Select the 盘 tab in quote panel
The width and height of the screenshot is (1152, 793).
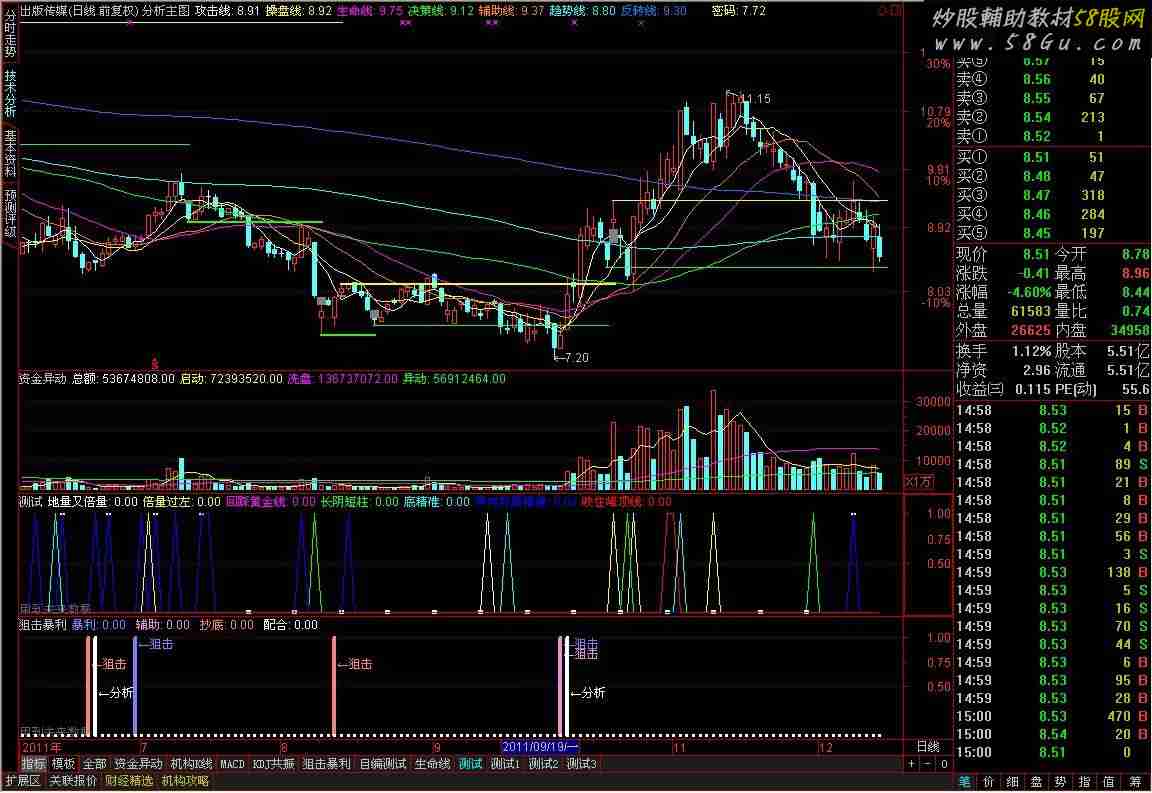coord(1037,781)
